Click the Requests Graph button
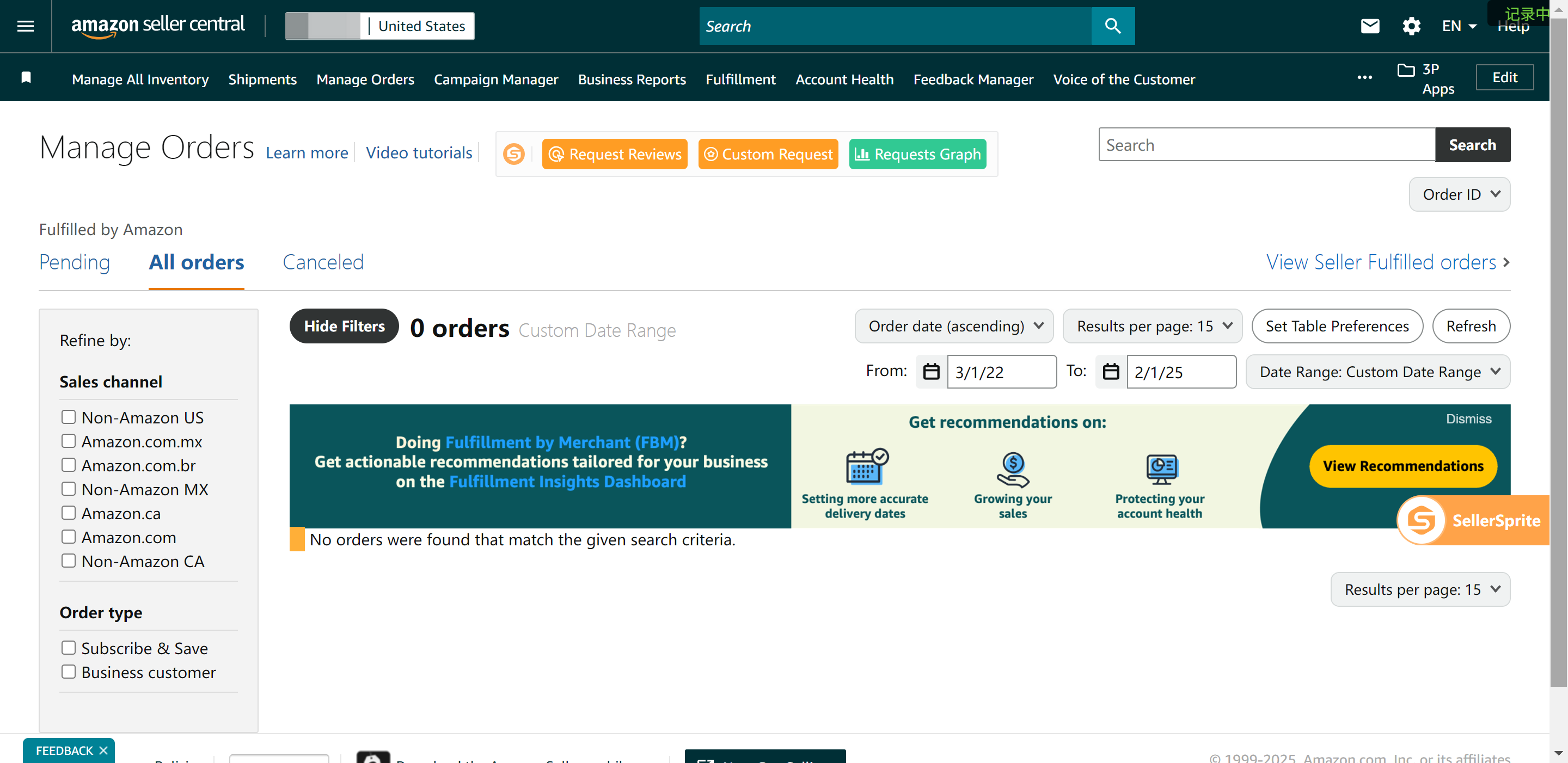The height and width of the screenshot is (763, 1568). (x=917, y=154)
